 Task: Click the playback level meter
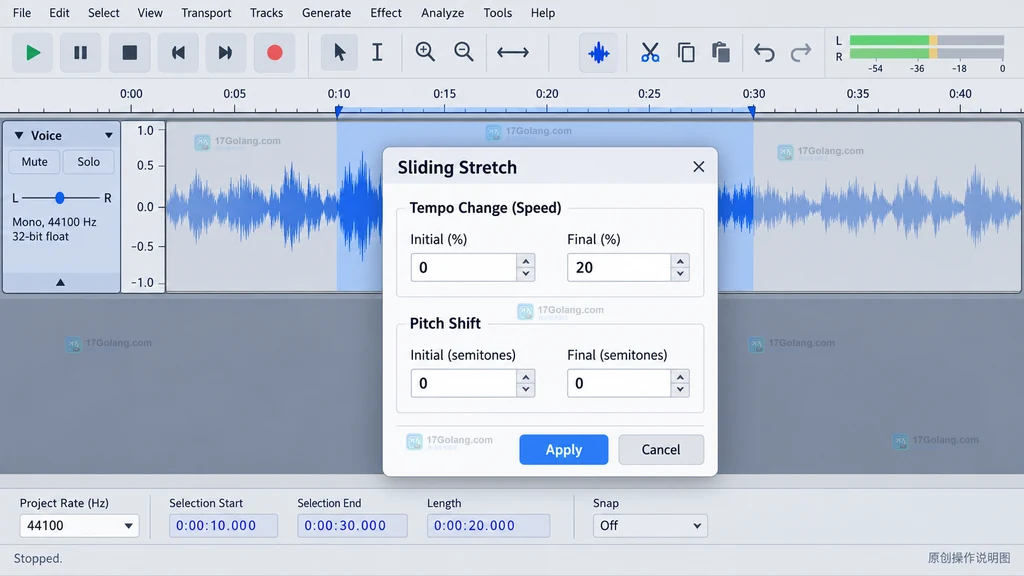(927, 47)
